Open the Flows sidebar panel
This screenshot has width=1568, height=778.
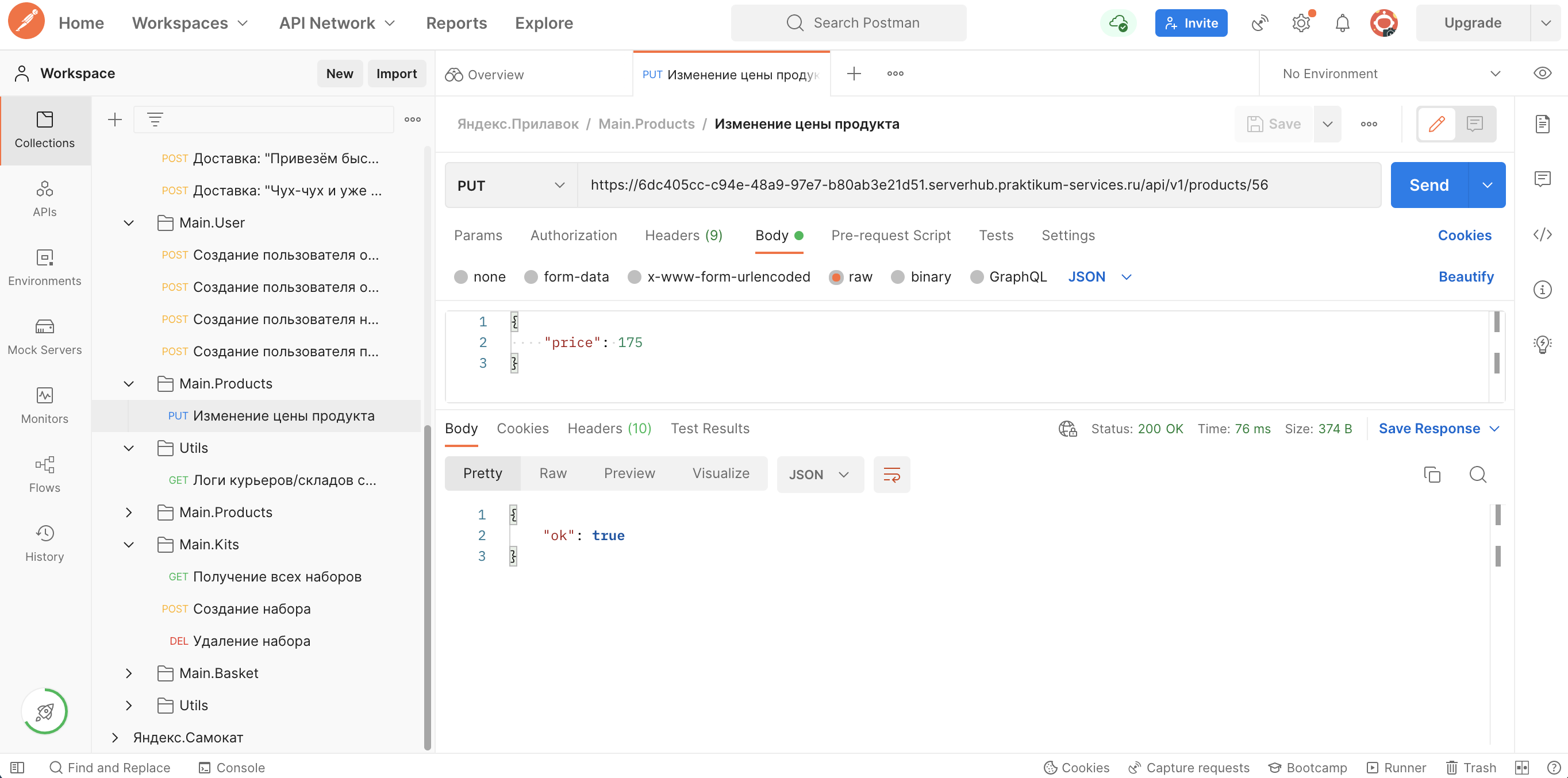[x=44, y=474]
